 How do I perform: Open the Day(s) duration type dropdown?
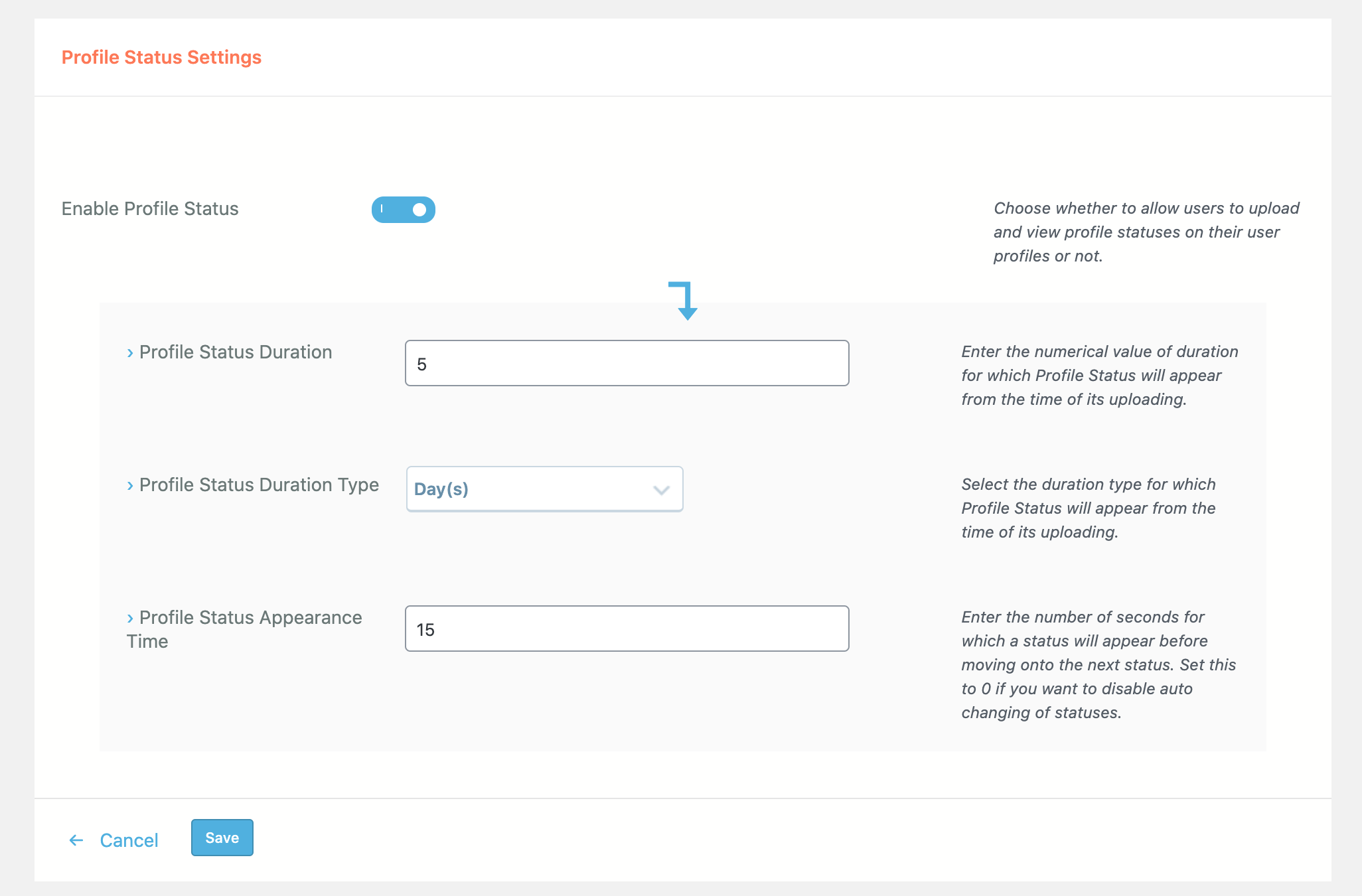click(544, 489)
